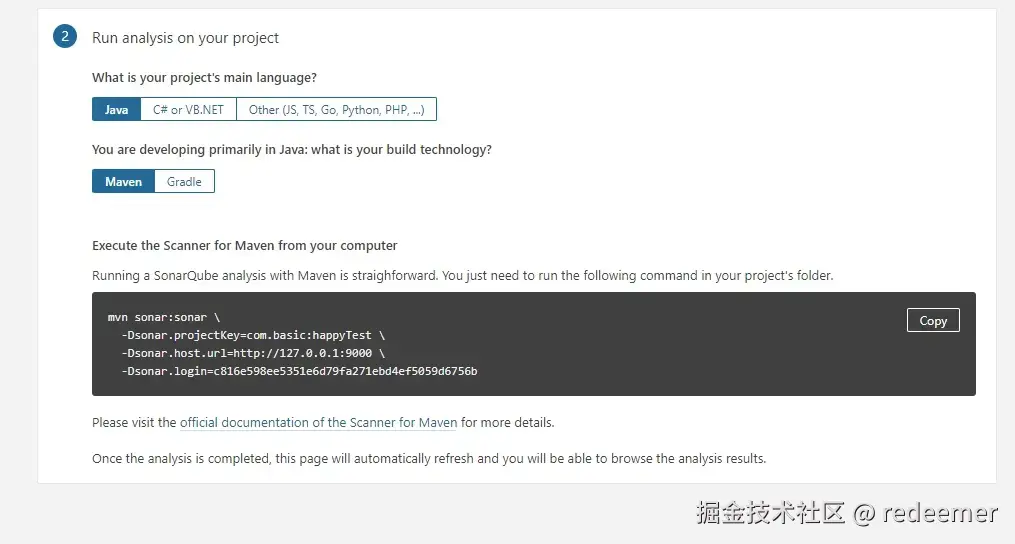Click the 'Run analysis on your project' heading
This screenshot has width=1015, height=544.
click(185, 38)
